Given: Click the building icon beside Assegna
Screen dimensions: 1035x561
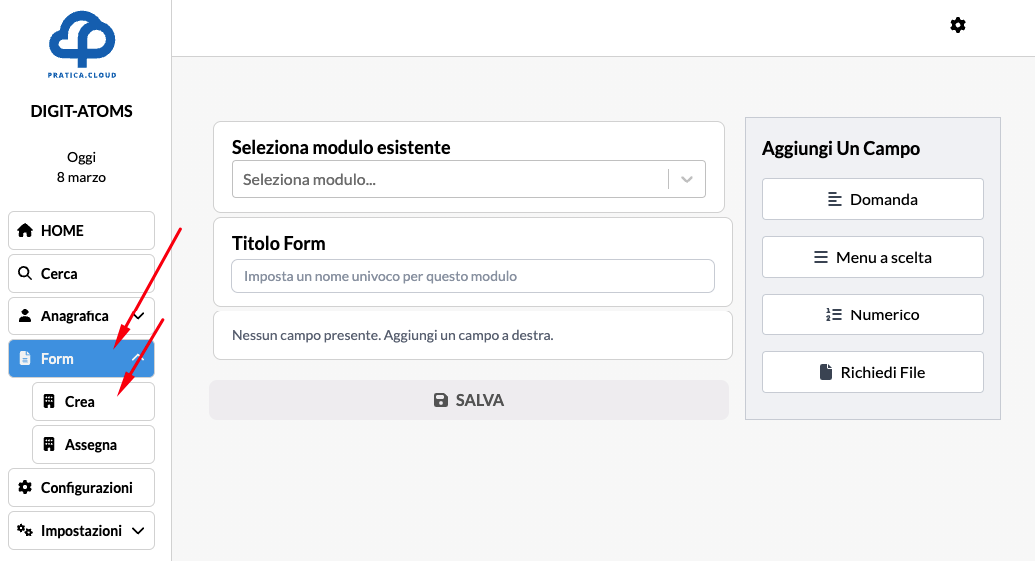Looking at the screenshot, I should point(49,445).
